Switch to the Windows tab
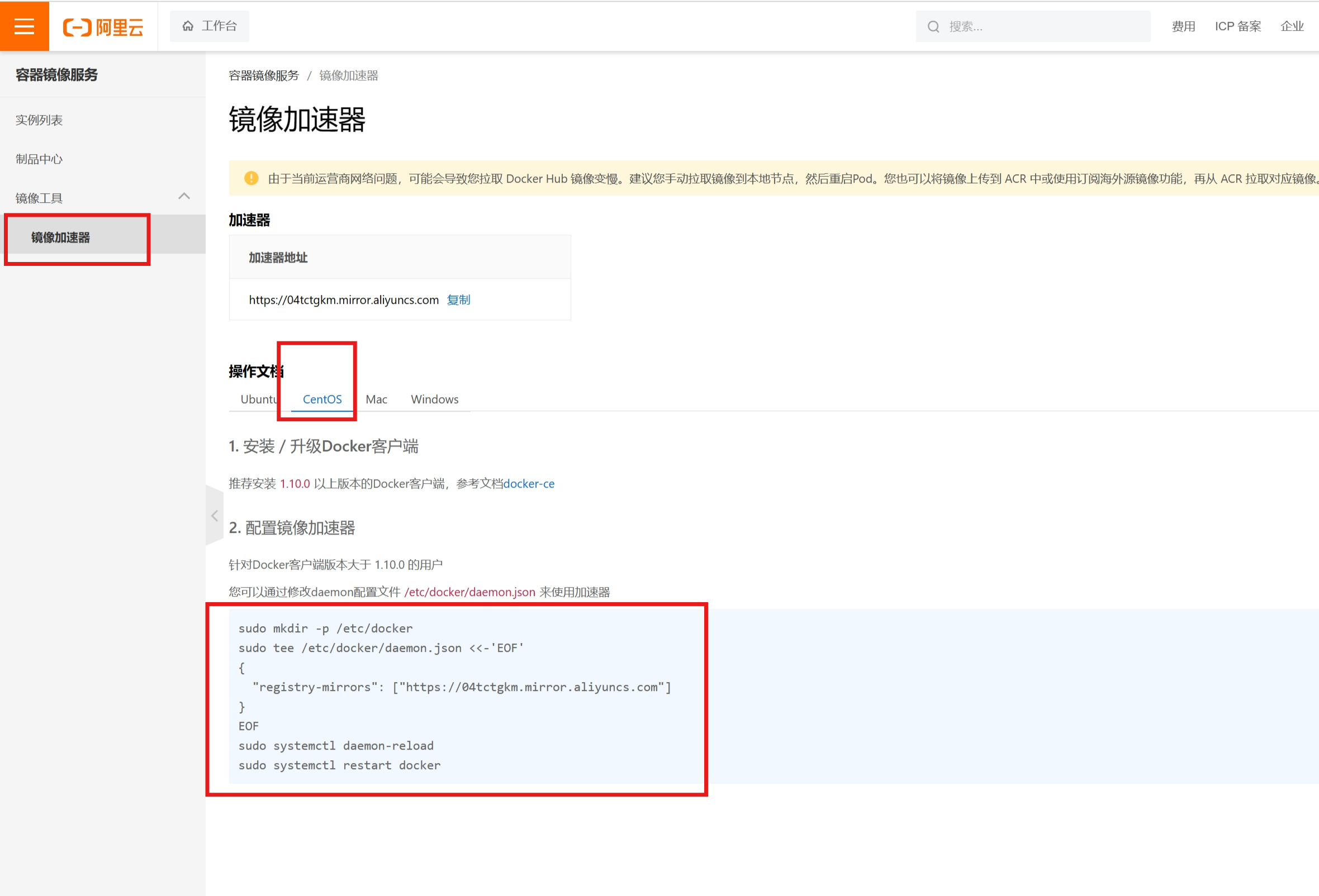1319x896 pixels. [x=435, y=399]
